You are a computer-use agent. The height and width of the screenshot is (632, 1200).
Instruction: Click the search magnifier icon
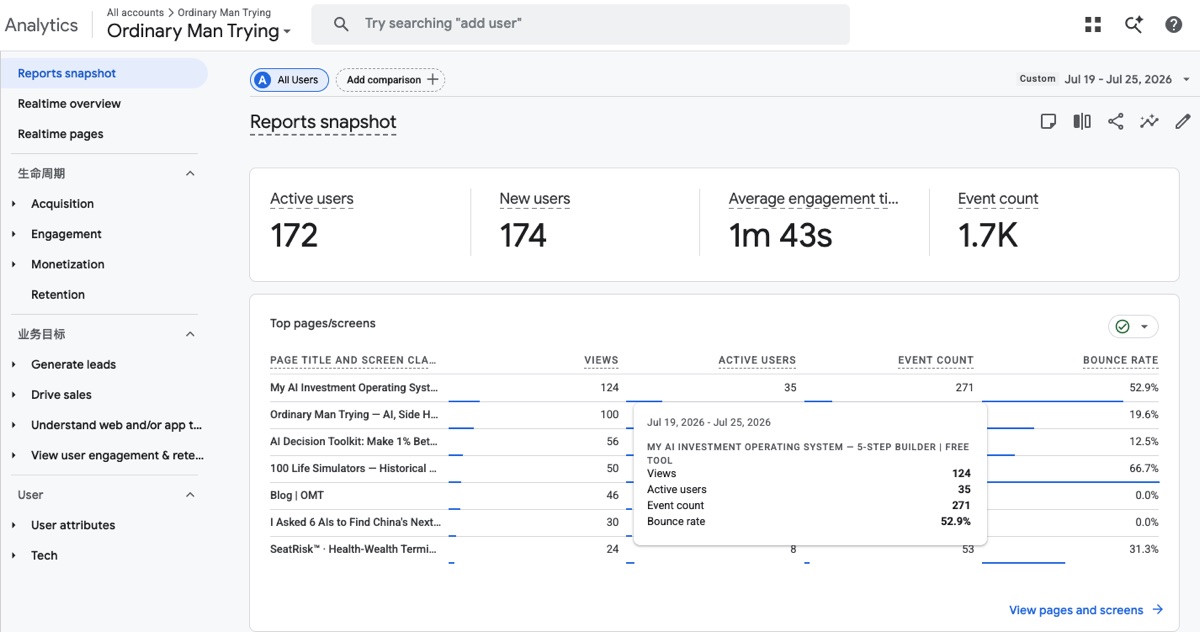click(341, 24)
